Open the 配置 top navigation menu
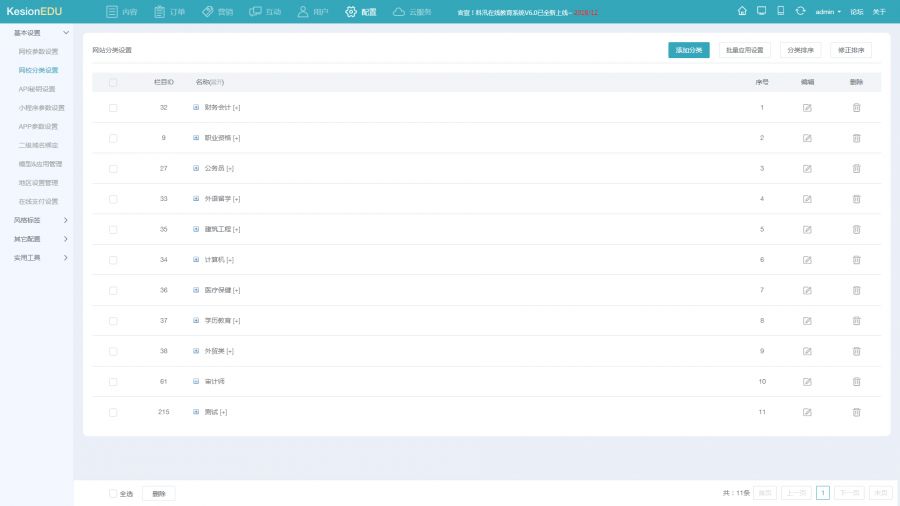 click(361, 11)
